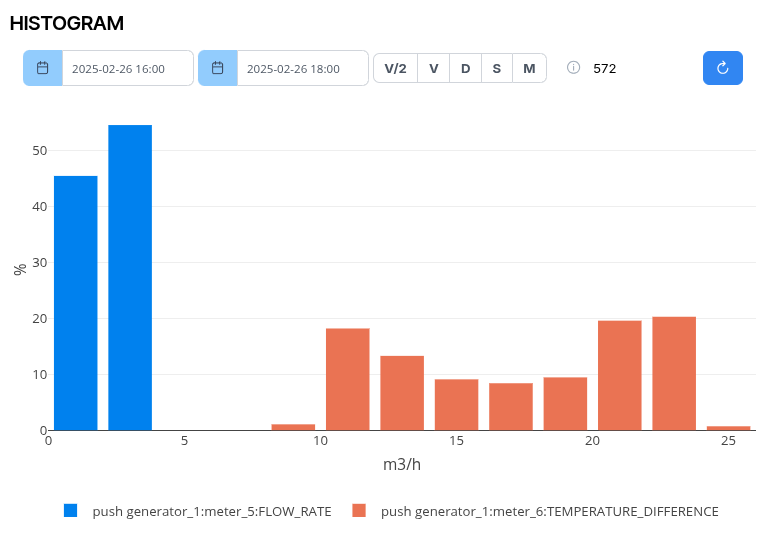The height and width of the screenshot is (534, 761).
Task: Edit the start date 2025-02-26 16:00 field
Action: (x=127, y=69)
